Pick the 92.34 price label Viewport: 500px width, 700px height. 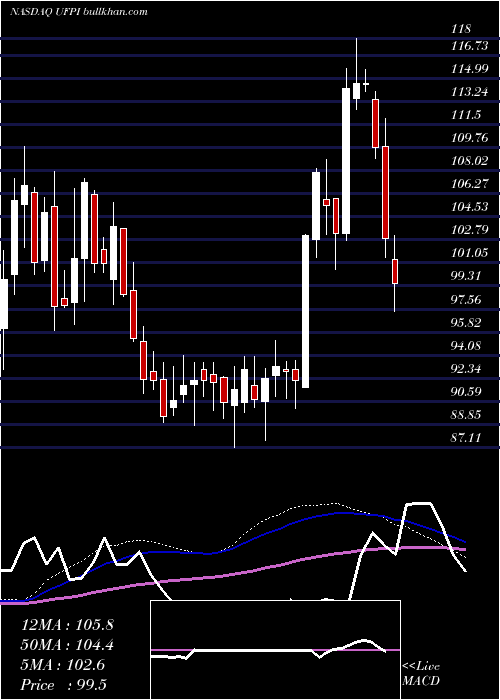(466, 368)
